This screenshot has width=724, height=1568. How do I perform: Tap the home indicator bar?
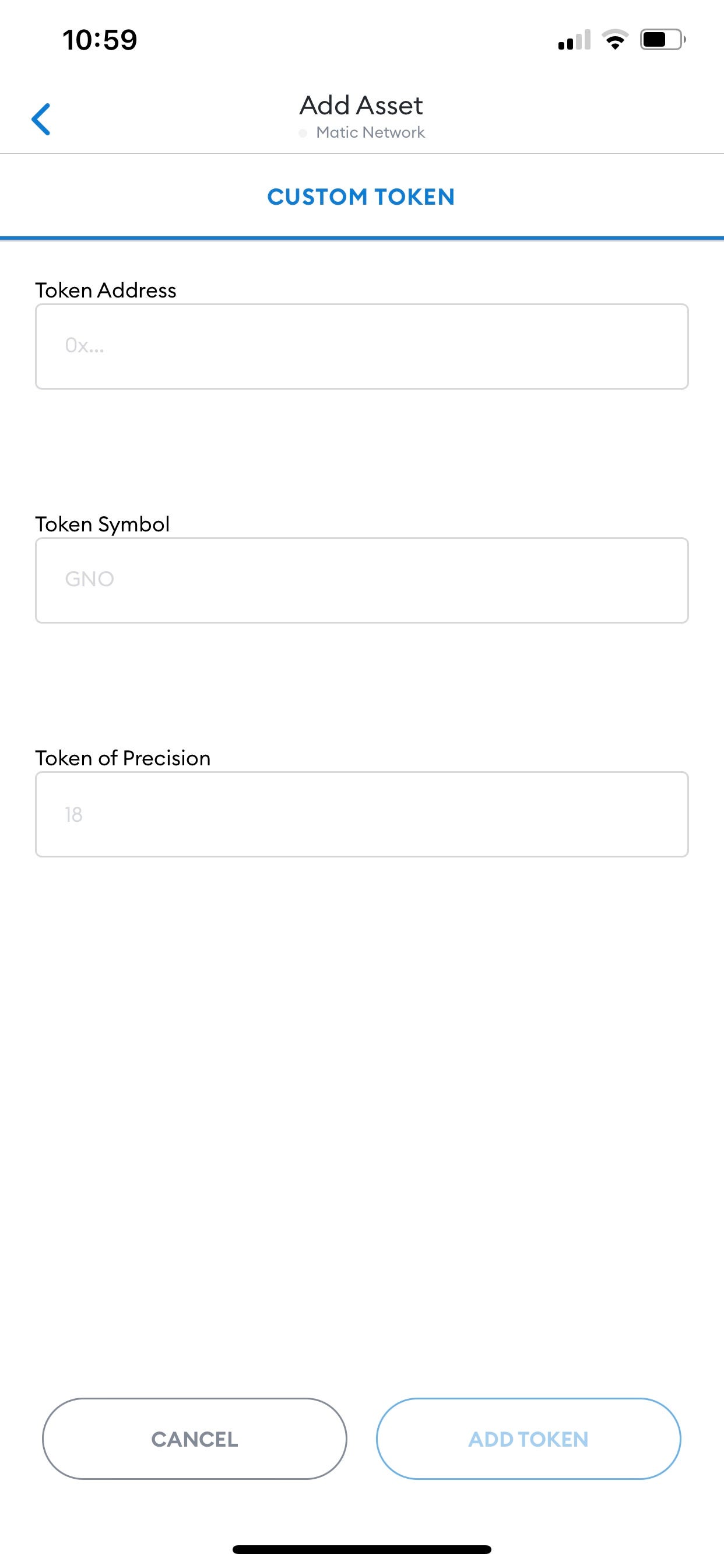click(x=362, y=1549)
